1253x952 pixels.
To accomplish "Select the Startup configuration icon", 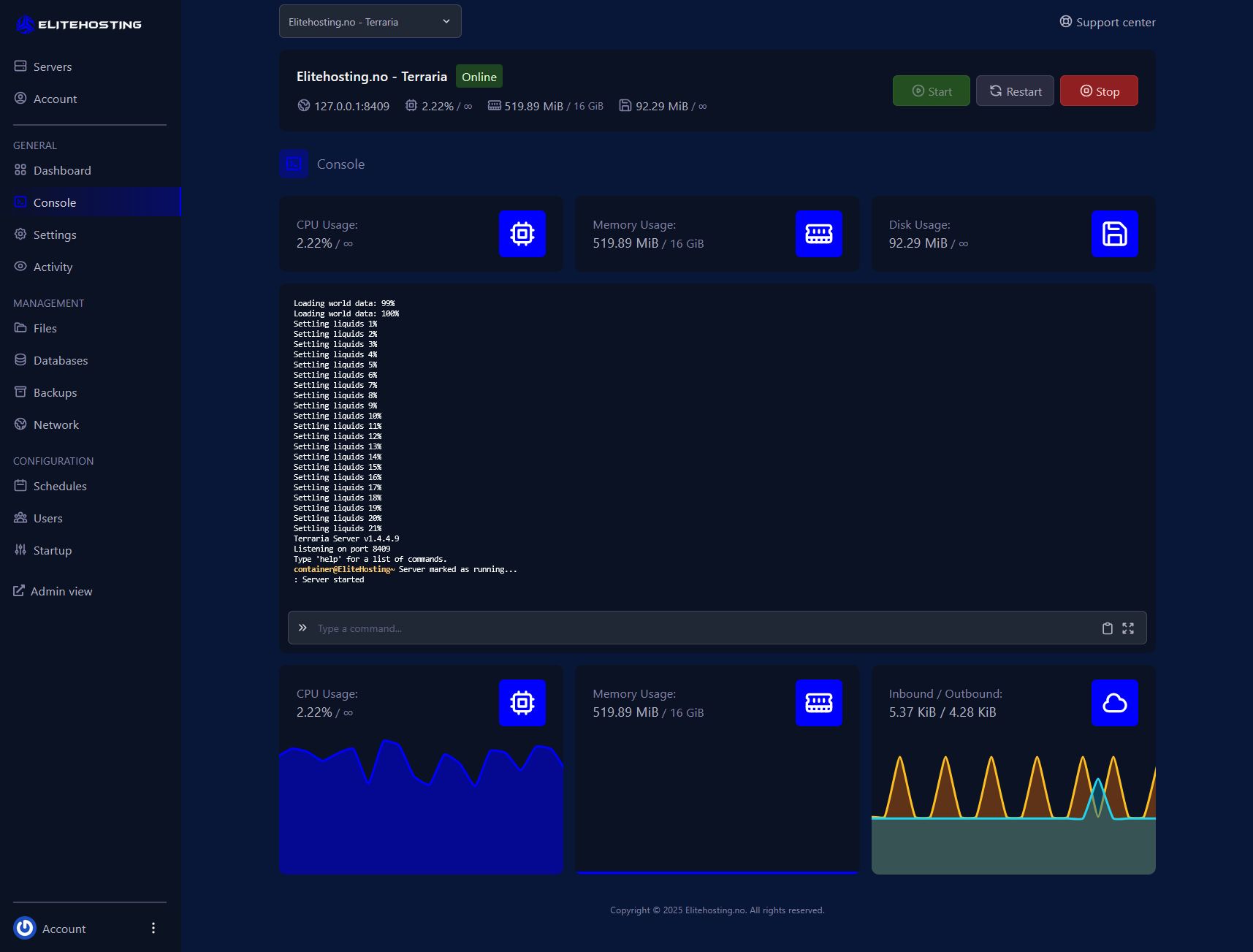I will click(20, 549).
